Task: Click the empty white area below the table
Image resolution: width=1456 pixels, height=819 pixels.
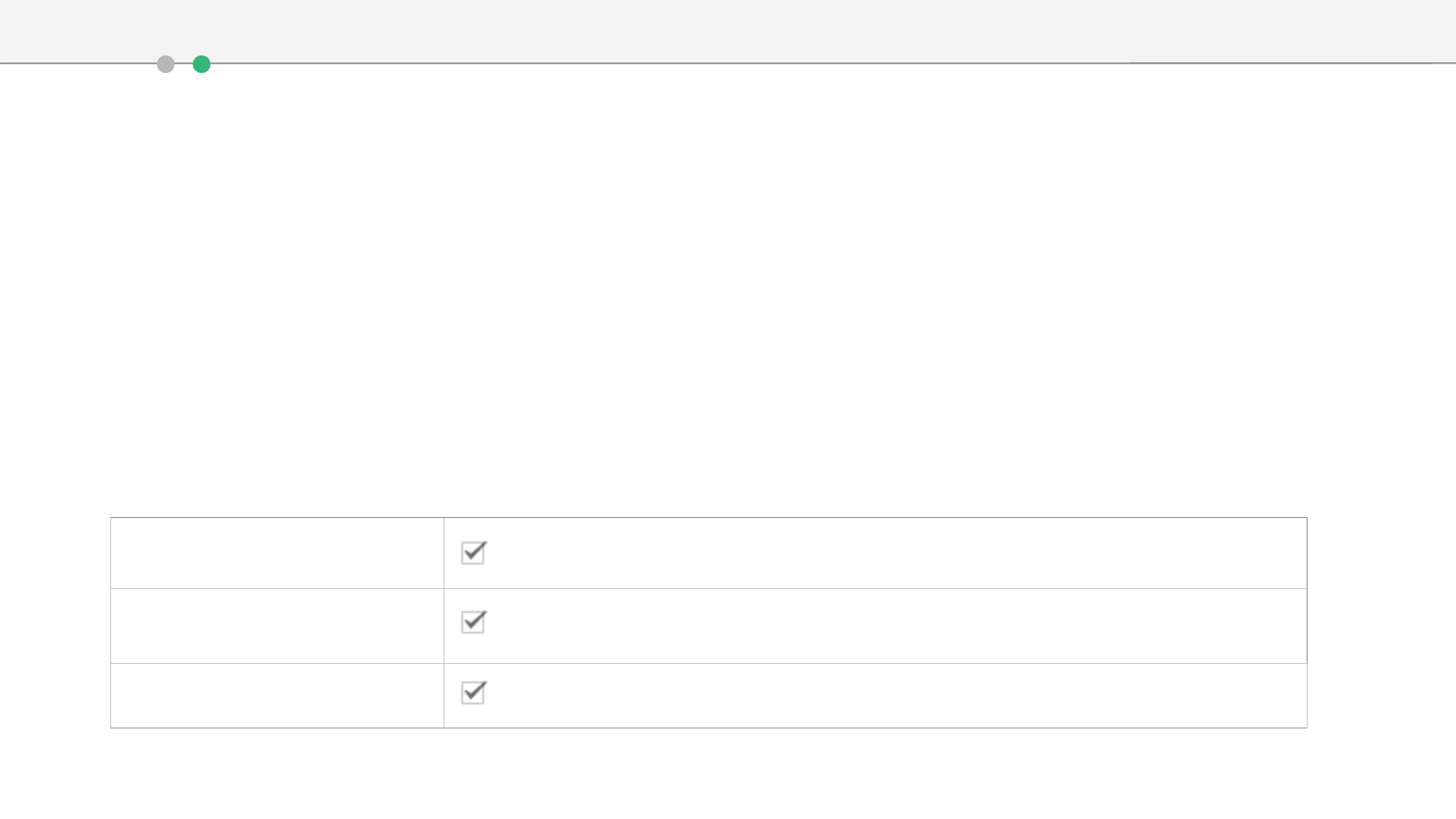Action: (728, 774)
